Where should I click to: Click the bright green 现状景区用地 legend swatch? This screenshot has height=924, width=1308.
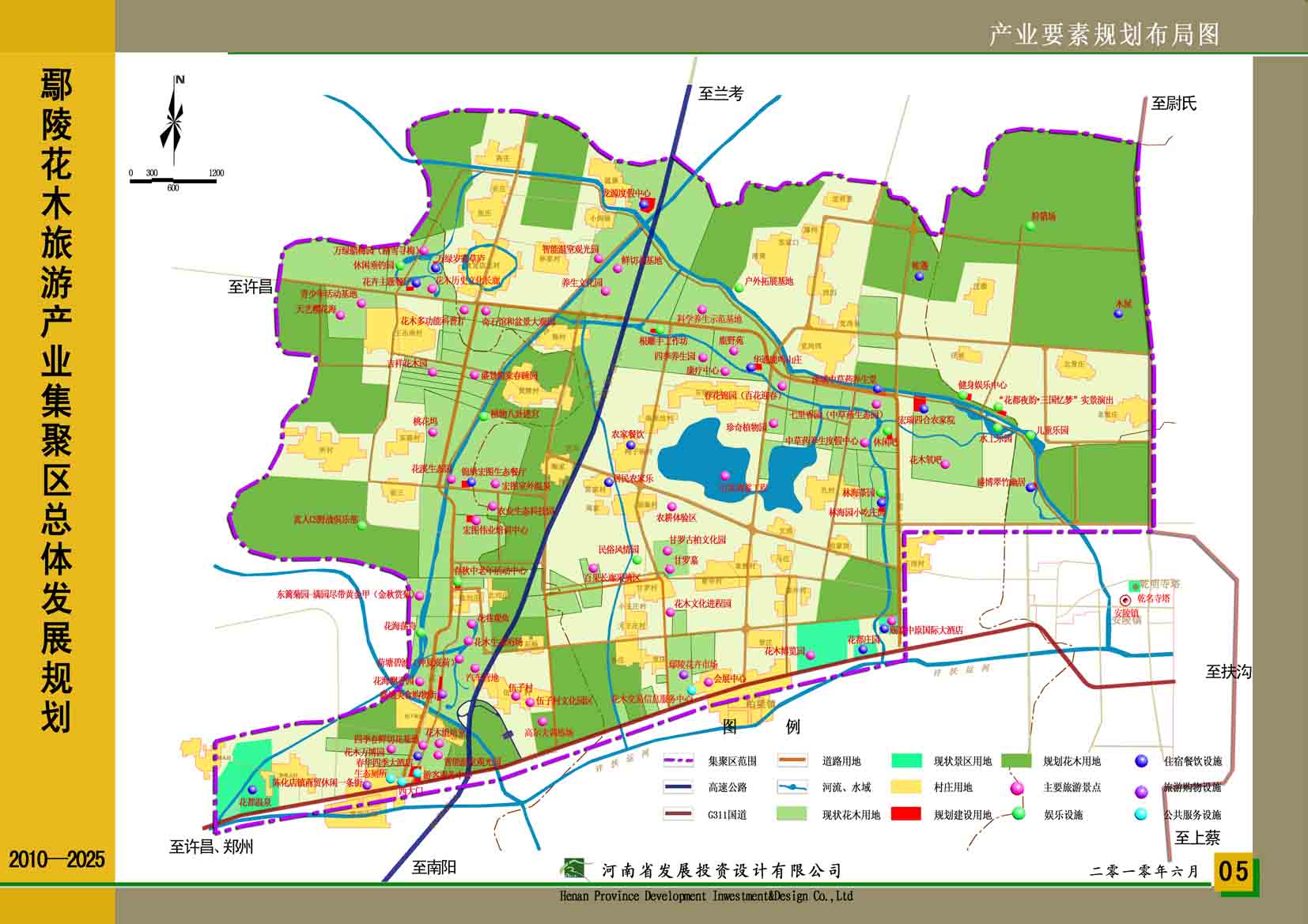(x=905, y=761)
